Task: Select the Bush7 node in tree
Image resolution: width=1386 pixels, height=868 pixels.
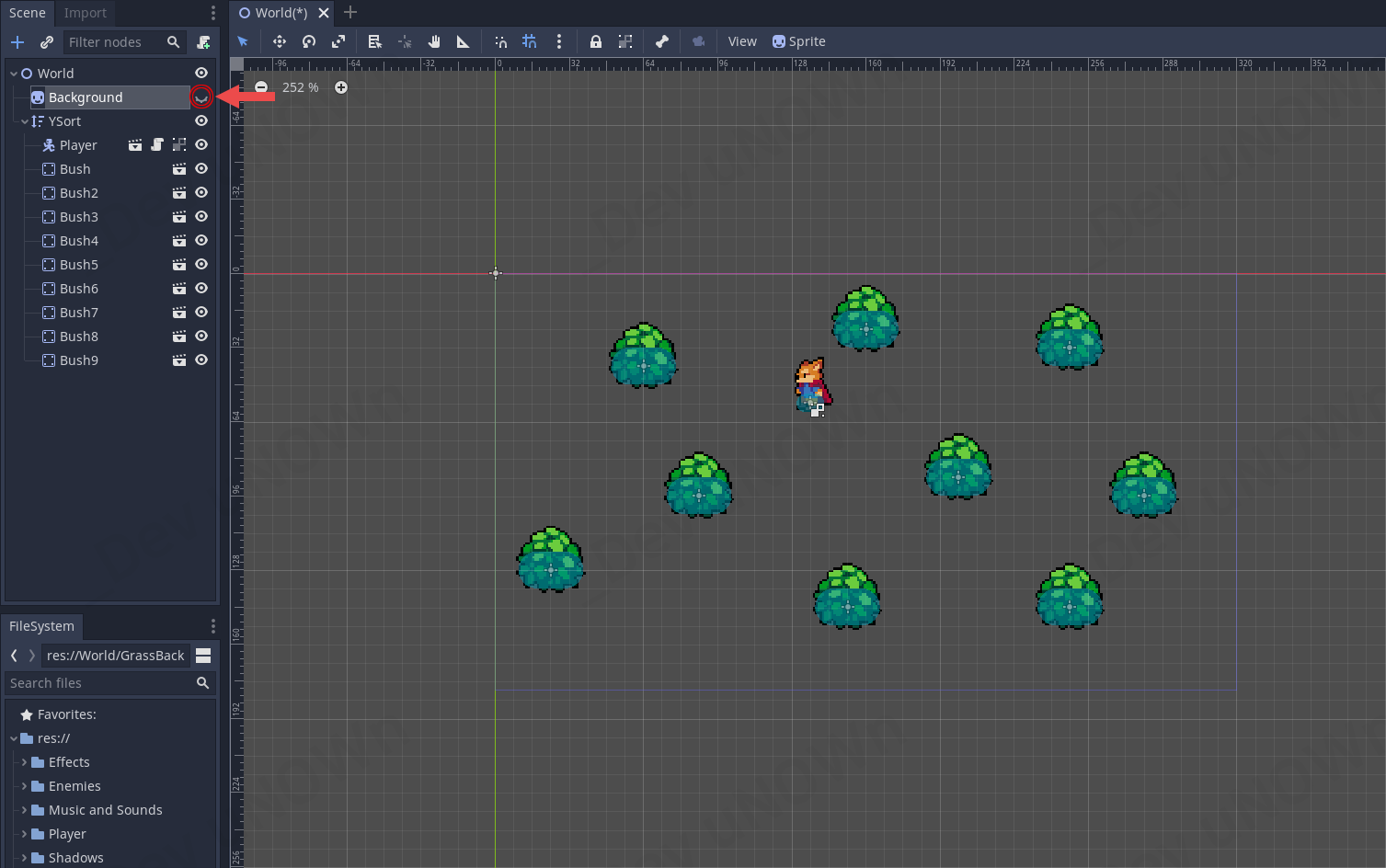Action: pyautogui.click(x=79, y=313)
